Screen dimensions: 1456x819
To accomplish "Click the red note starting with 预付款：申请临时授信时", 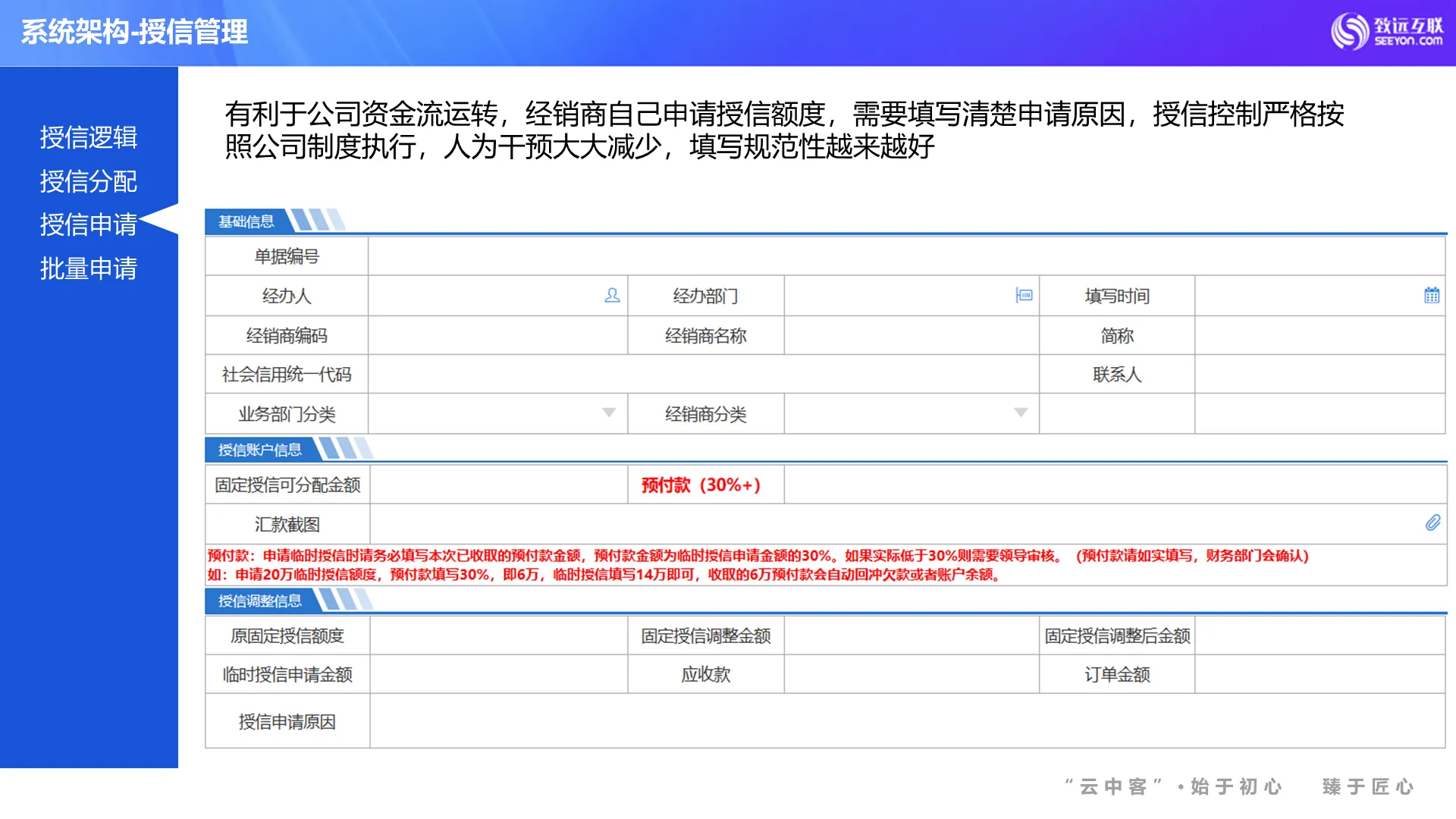I will [x=758, y=556].
